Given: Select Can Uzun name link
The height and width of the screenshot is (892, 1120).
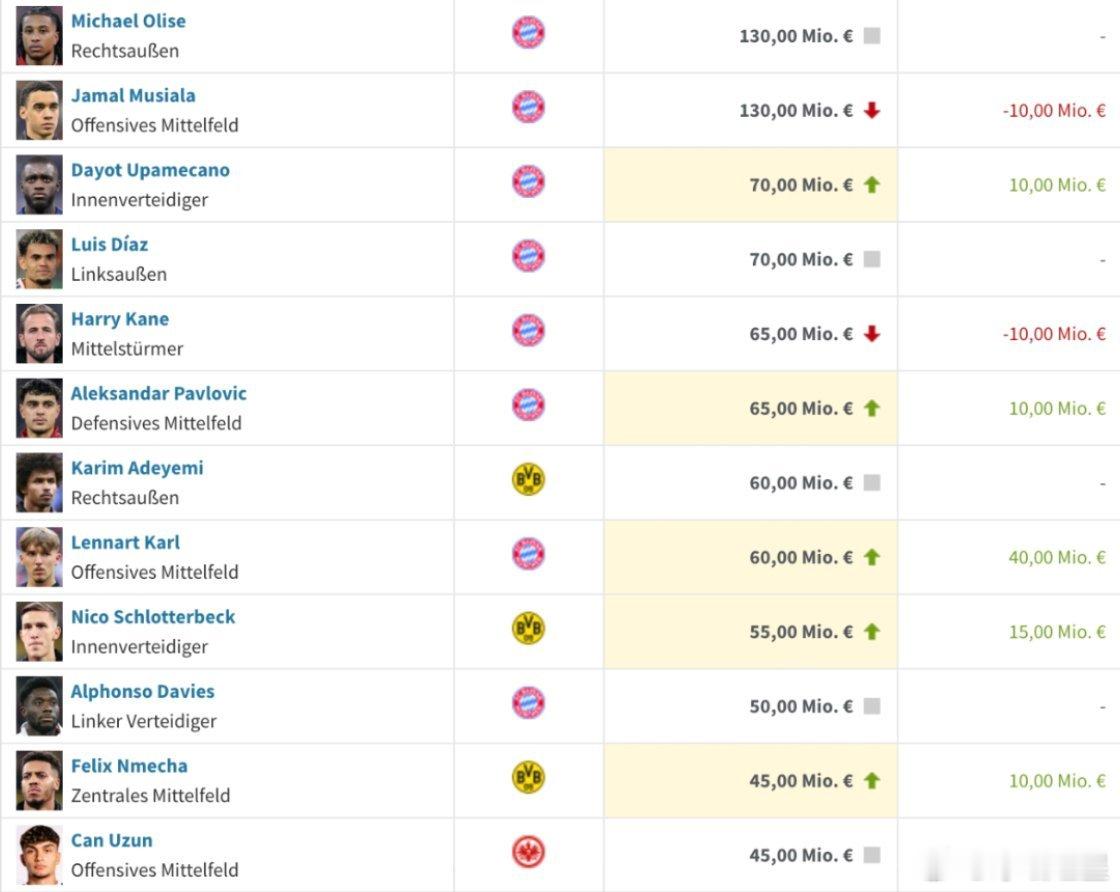Looking at the screenshot, I should point(111,840).
